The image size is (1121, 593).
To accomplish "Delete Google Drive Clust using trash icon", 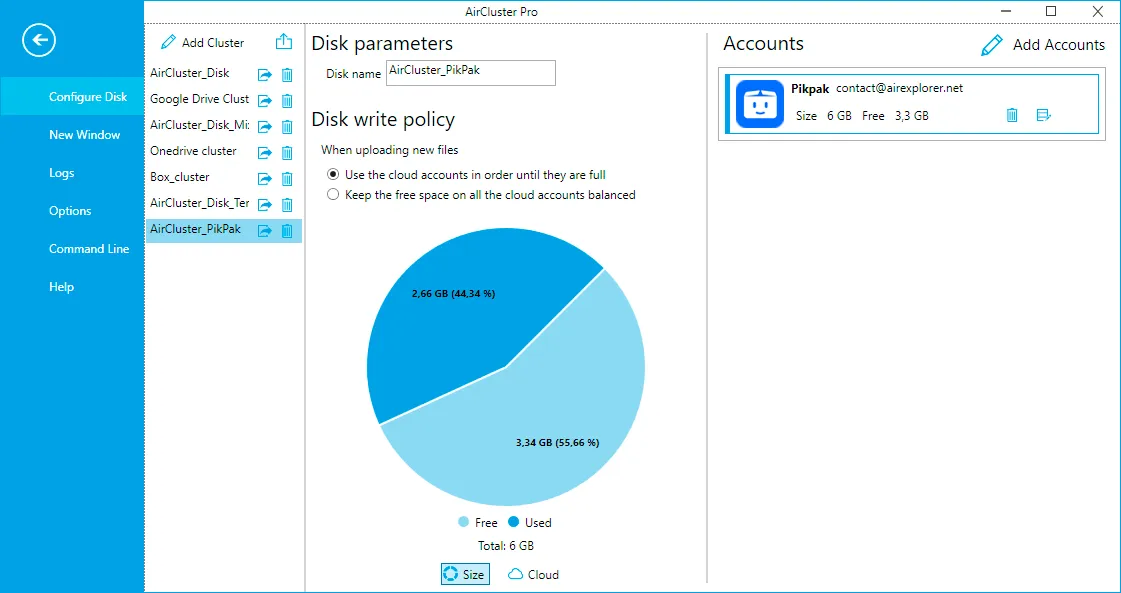I will click(x=287, y=100).
